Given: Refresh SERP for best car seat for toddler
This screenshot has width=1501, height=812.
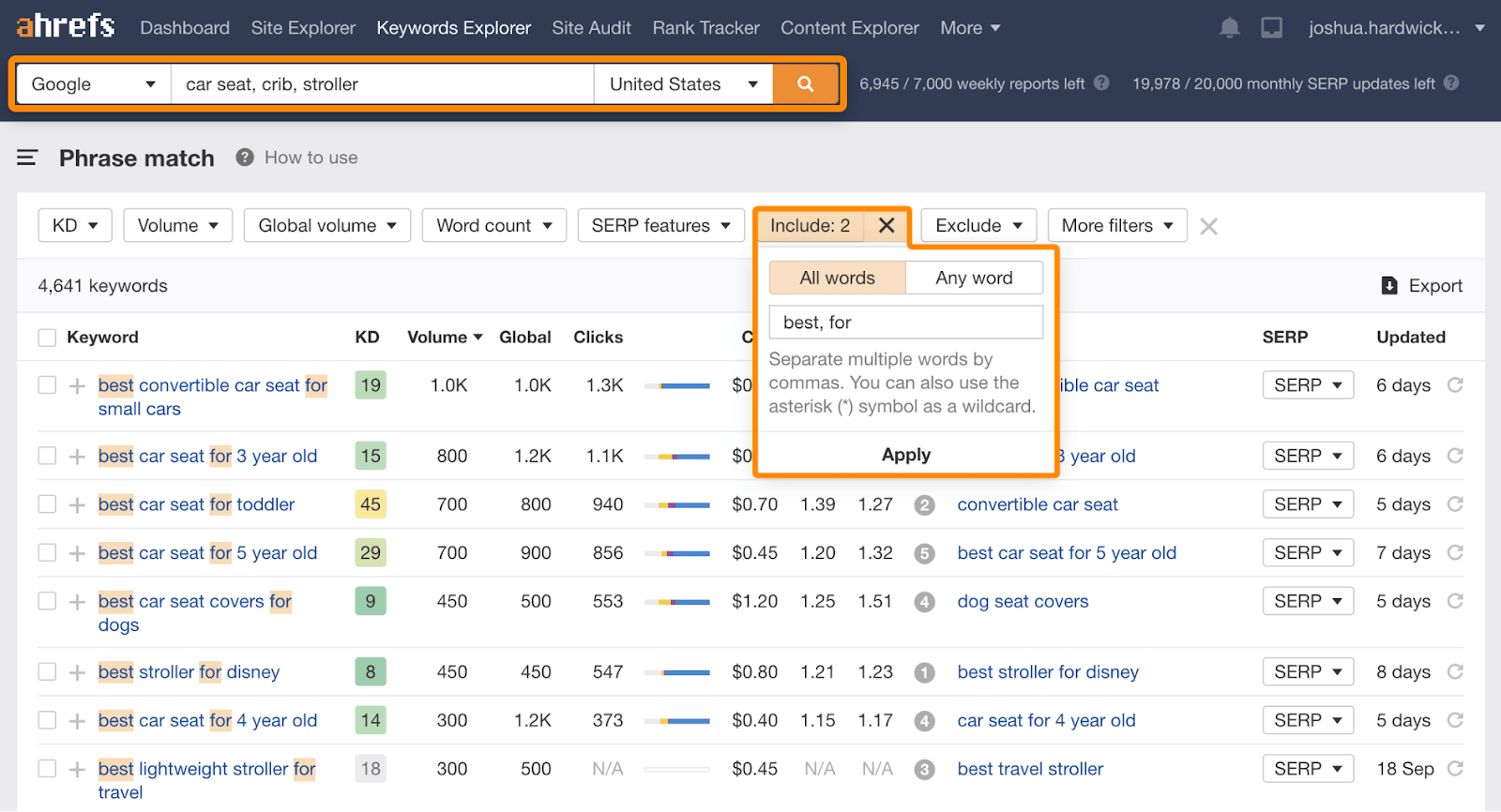Looking at the screenshot, I should pyautogui.click(x=1455, y=504).
